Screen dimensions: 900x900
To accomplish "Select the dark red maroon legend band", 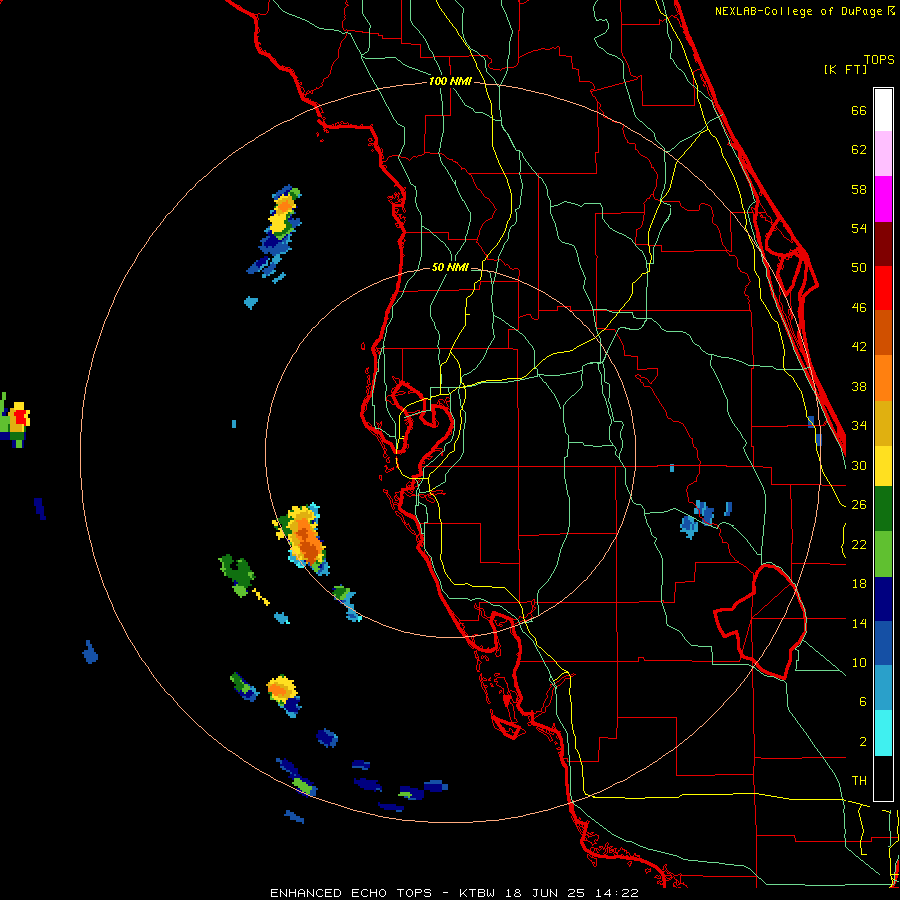I will (883, 244).
